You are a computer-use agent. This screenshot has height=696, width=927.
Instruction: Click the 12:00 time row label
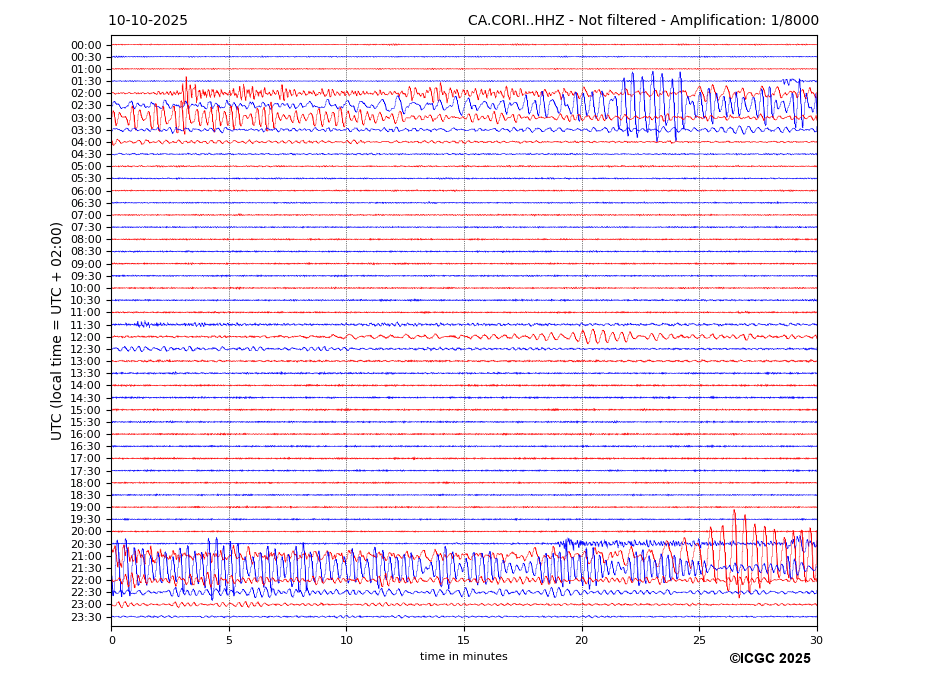[86, 337]
